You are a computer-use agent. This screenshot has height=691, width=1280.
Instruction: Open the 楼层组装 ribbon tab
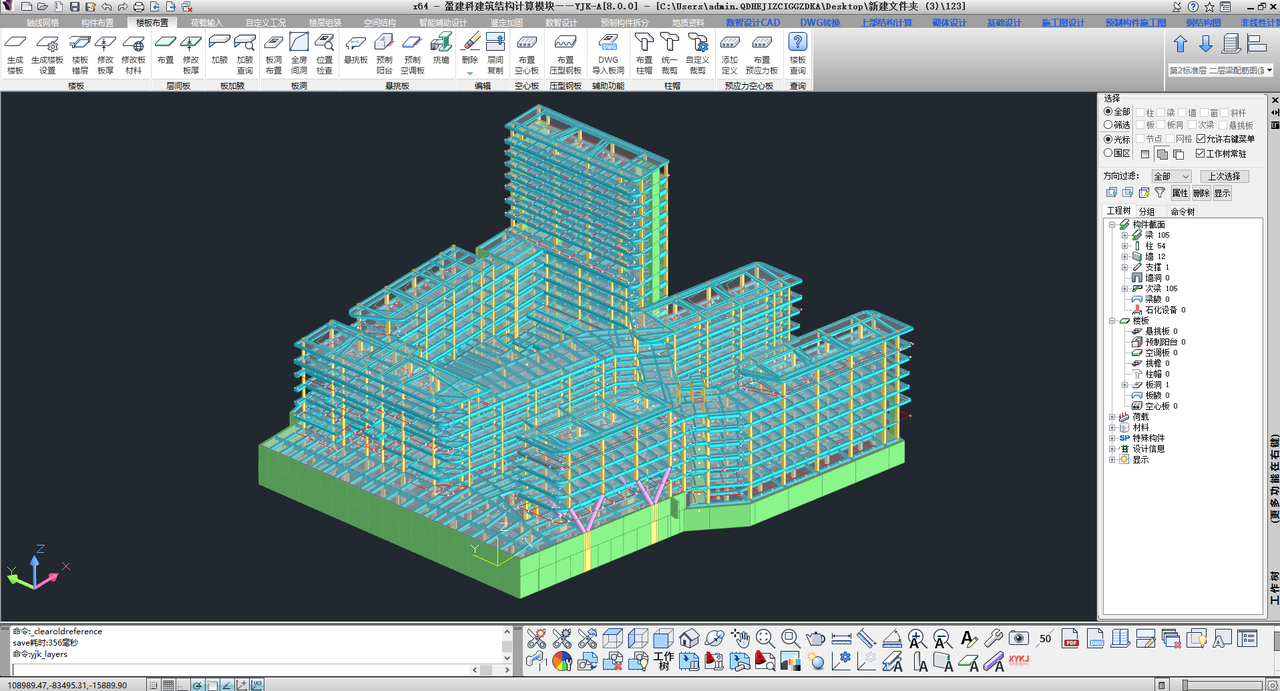click(x=324, y=22)
